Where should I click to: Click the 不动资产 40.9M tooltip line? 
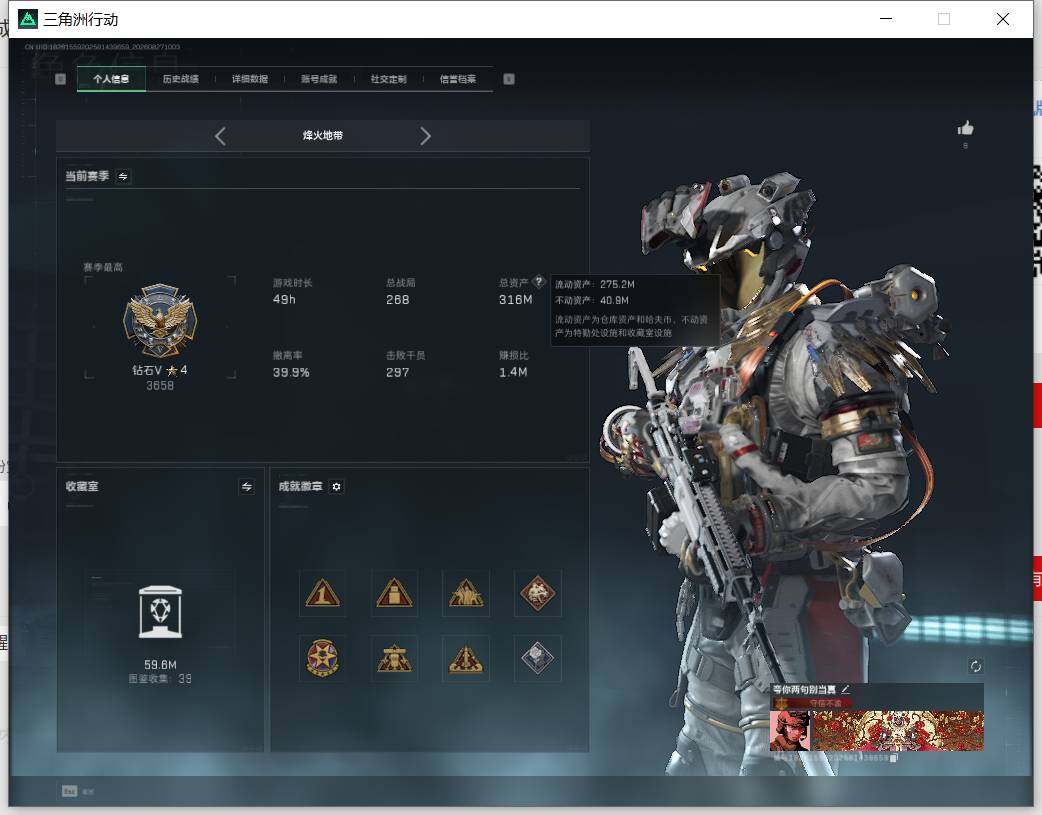click(591, 300)
